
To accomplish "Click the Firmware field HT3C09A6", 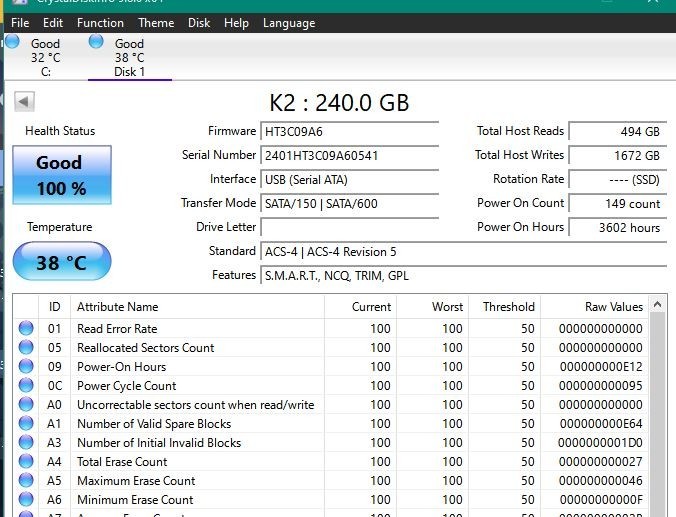I will [x=350, y=132].
